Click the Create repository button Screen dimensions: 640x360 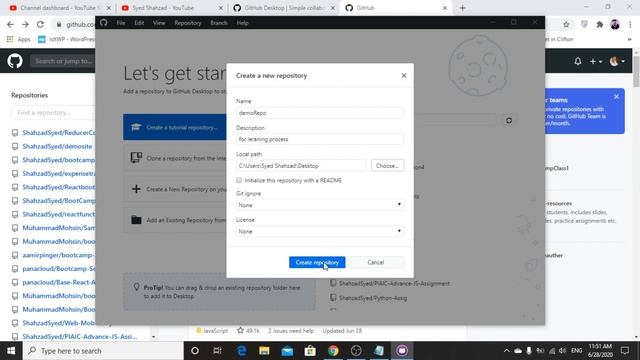317,262
